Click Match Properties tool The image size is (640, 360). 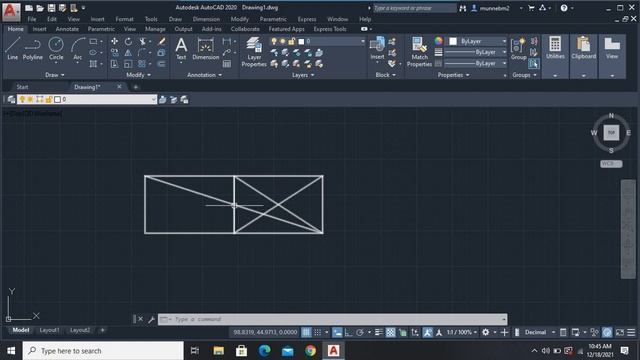(419, 51)
